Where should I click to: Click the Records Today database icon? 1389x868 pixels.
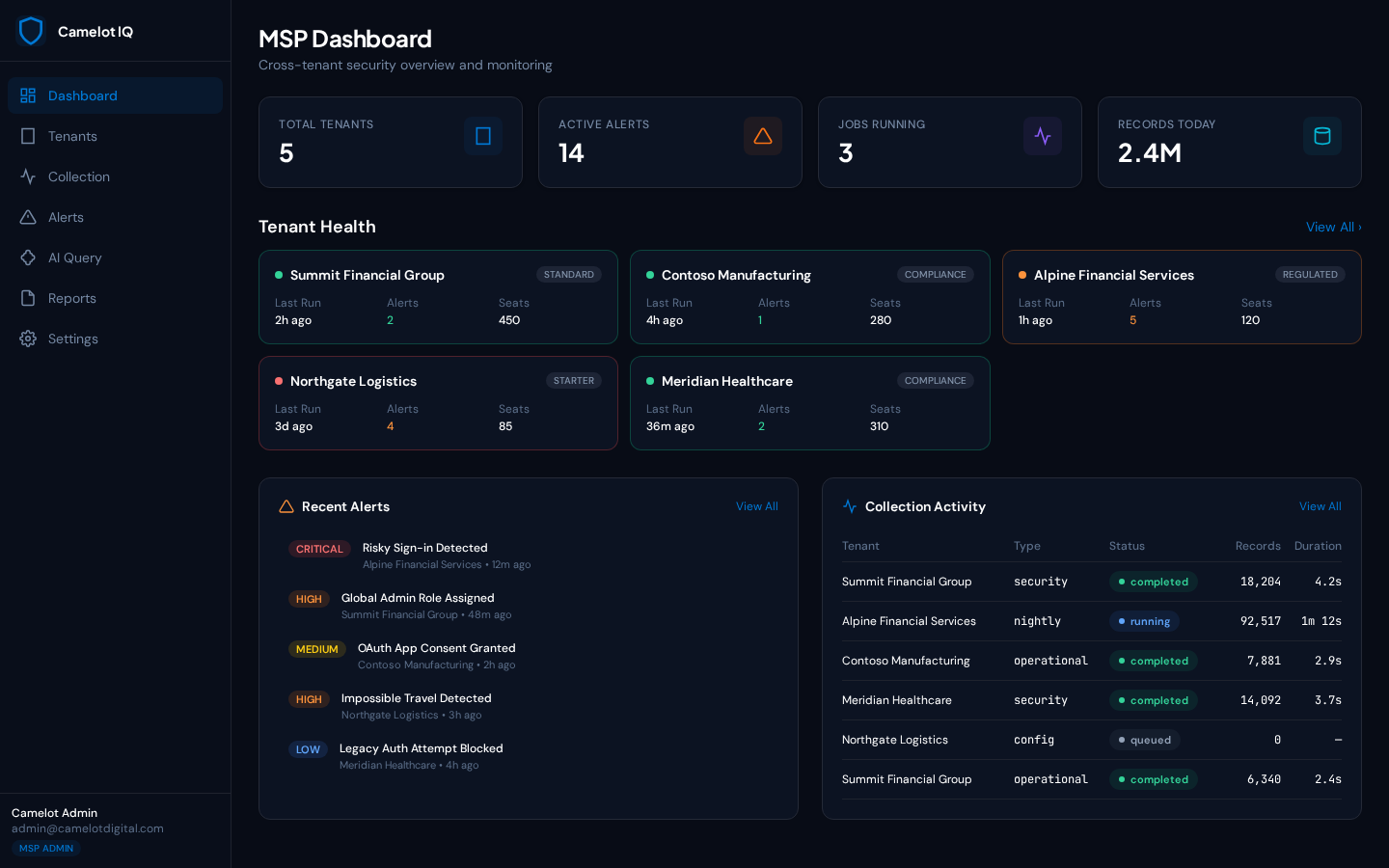coord(1322,136)
